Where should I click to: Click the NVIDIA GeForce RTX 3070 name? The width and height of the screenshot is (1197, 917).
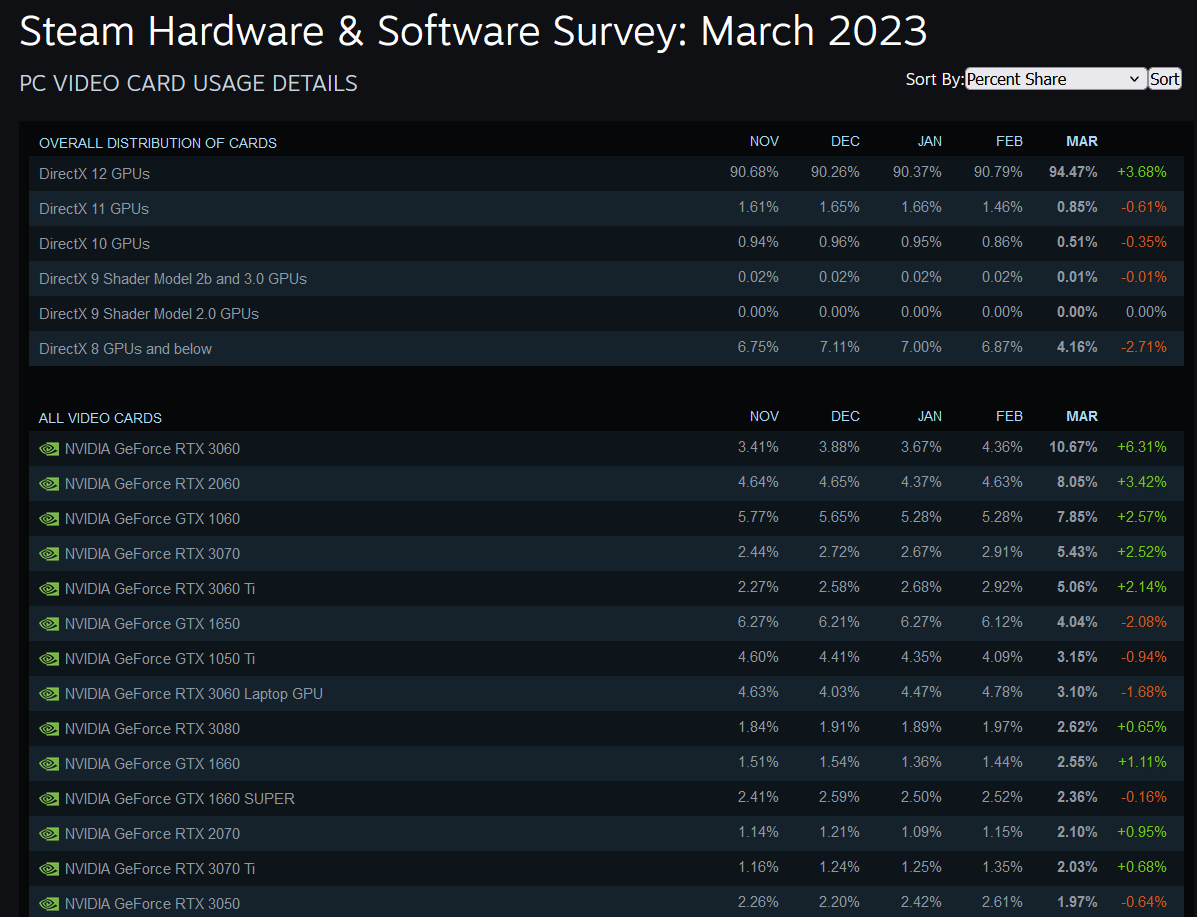[152, 554]
